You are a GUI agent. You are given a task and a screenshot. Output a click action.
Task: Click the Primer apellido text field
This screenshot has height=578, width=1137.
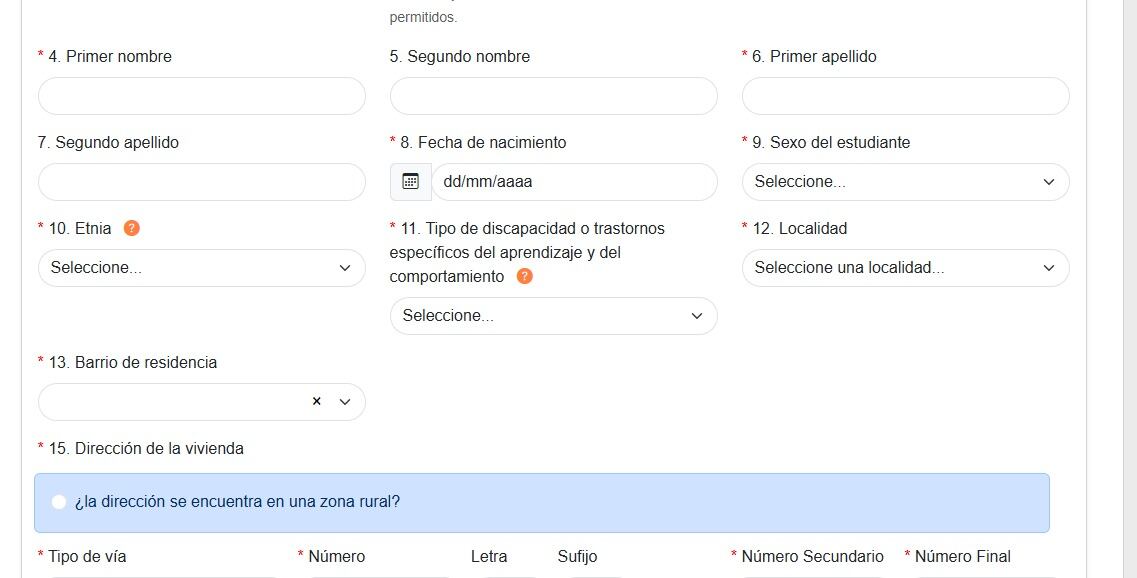click(905, 96)
